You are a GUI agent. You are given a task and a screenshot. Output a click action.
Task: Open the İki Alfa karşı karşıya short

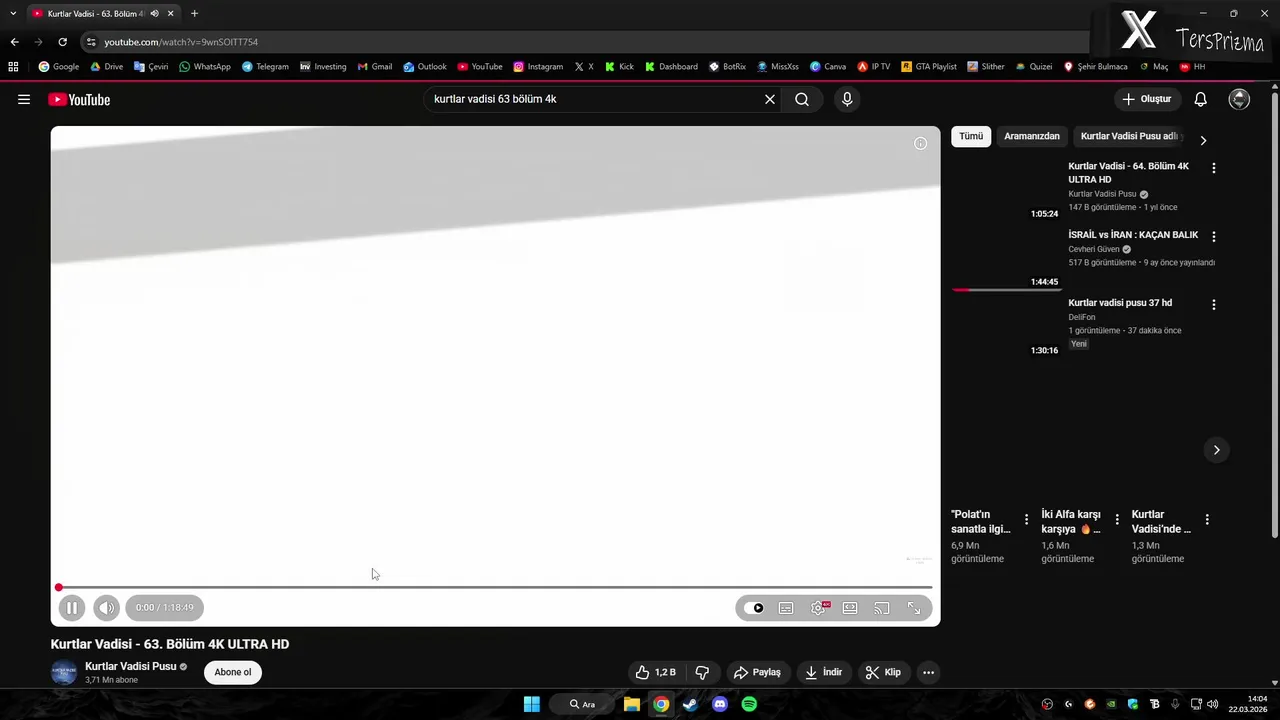1072,522
